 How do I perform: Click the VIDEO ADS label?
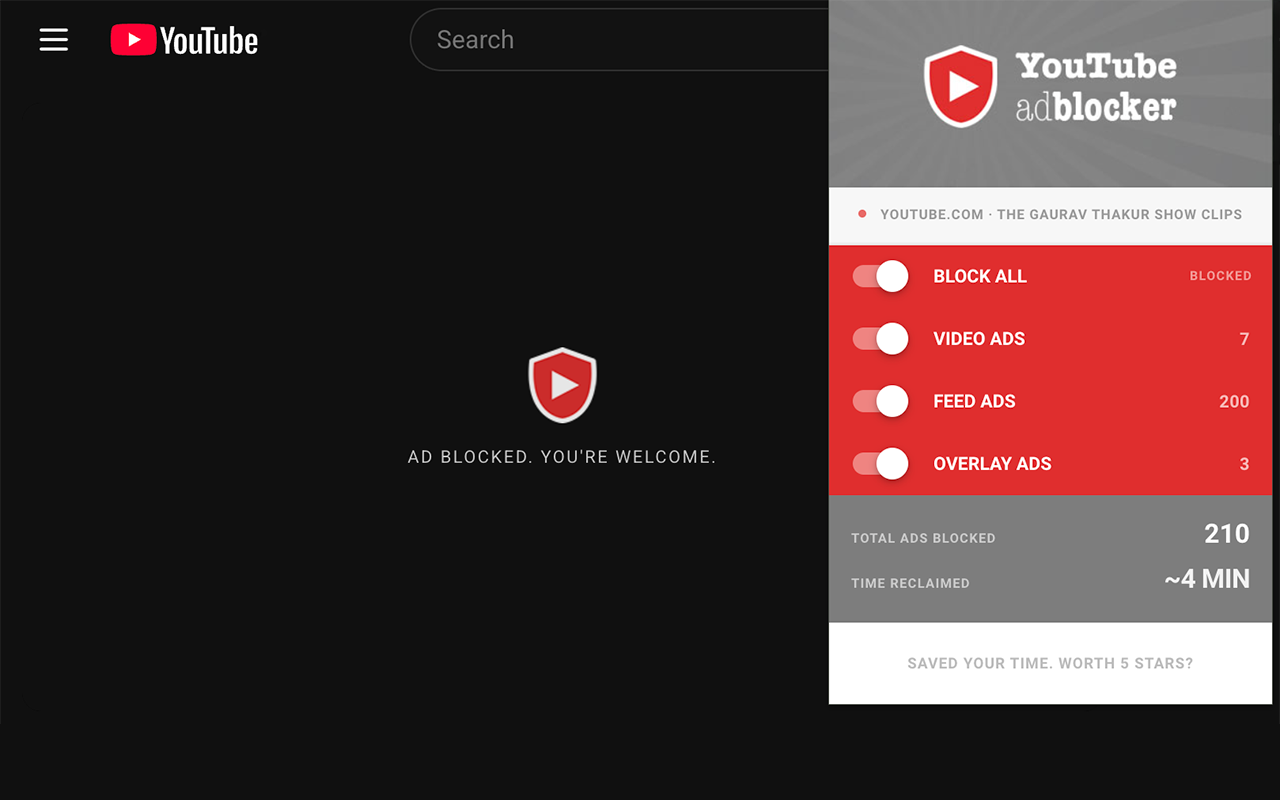click(x=979, y=339)
